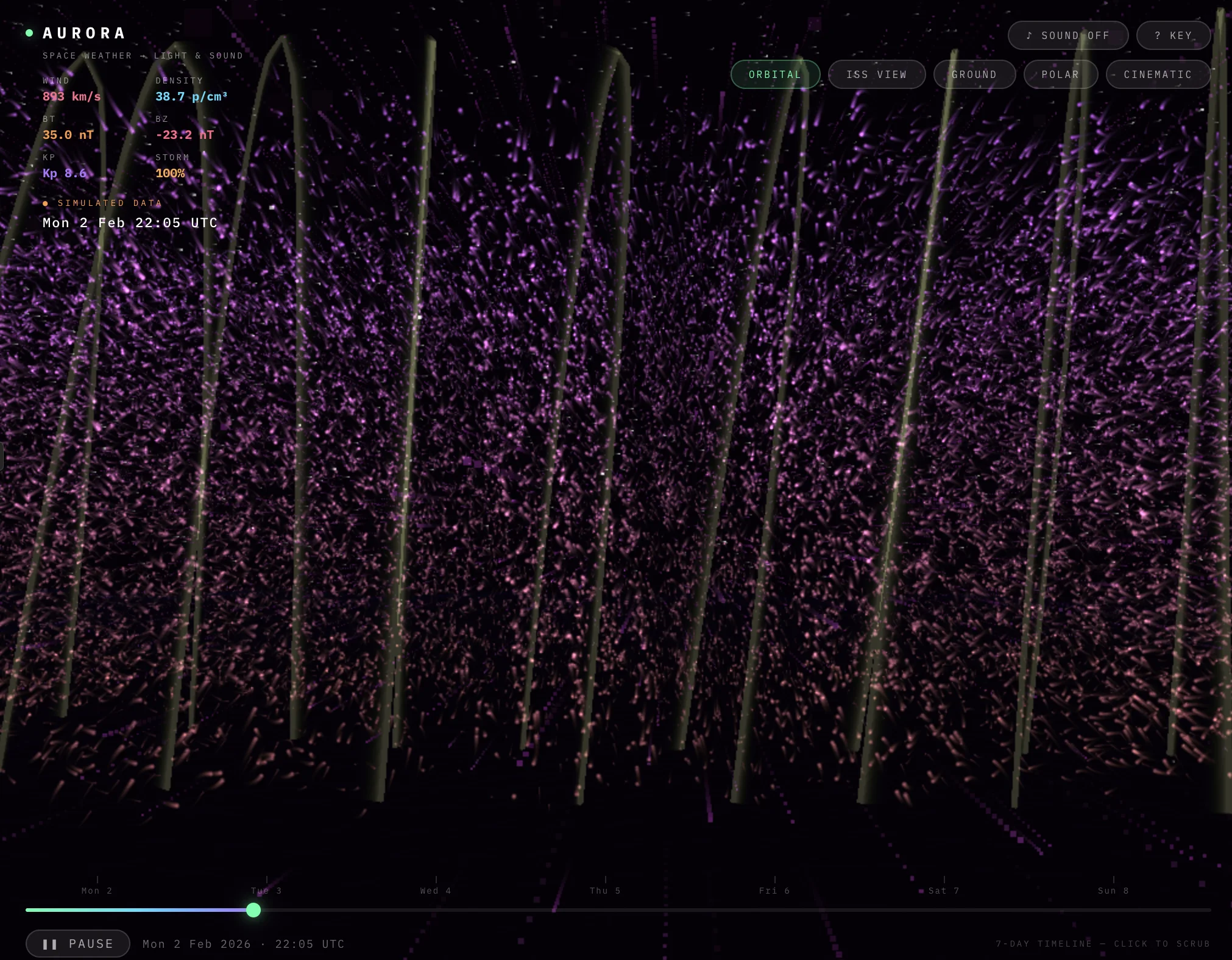Click the green AURORA status dot
The height and width of the screenshot is (960, 1232).
29,33
